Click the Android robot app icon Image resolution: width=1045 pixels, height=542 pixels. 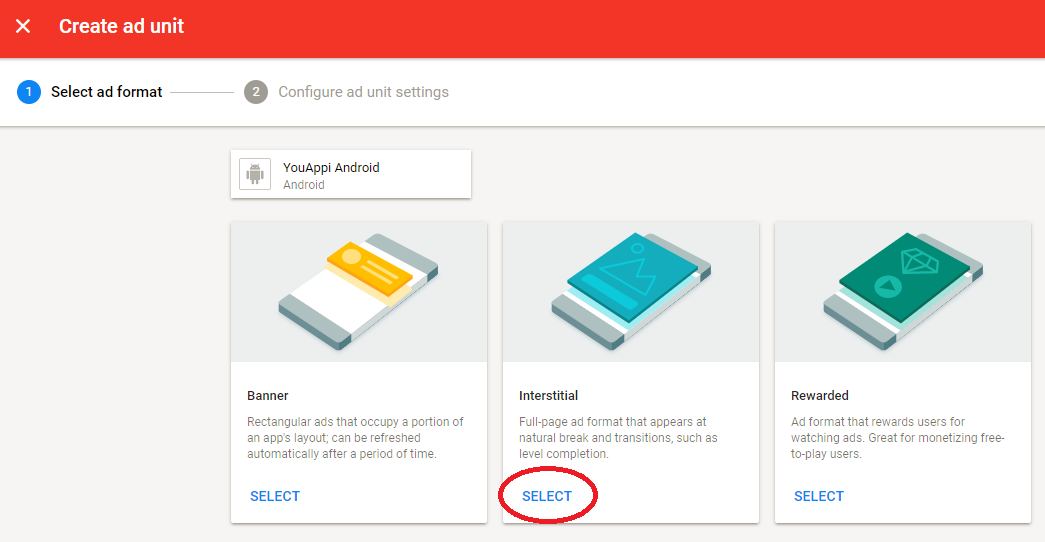pos(255,174)
